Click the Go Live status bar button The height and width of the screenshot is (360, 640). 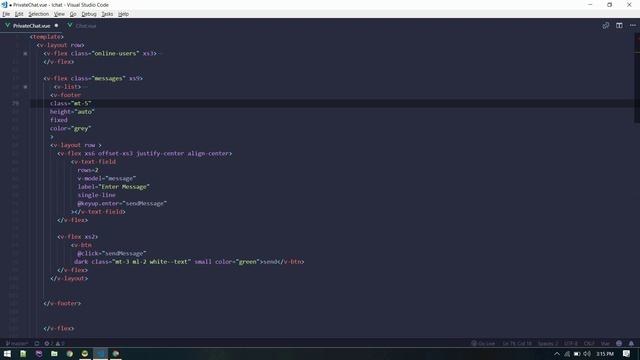(x=483, y=344)
